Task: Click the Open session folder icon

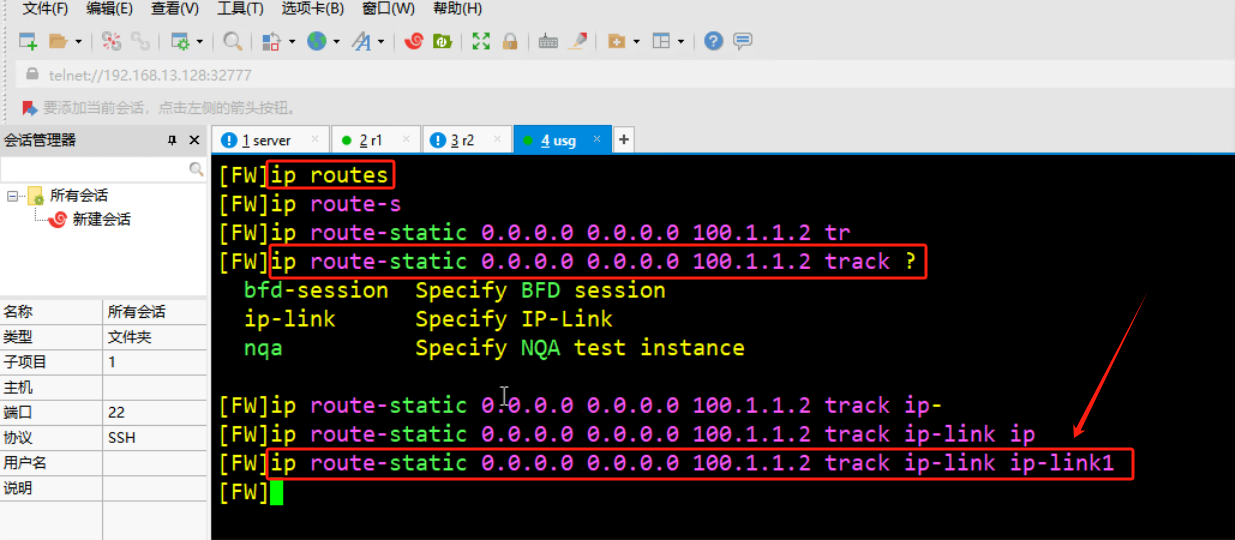Action: tap(58, 41)
